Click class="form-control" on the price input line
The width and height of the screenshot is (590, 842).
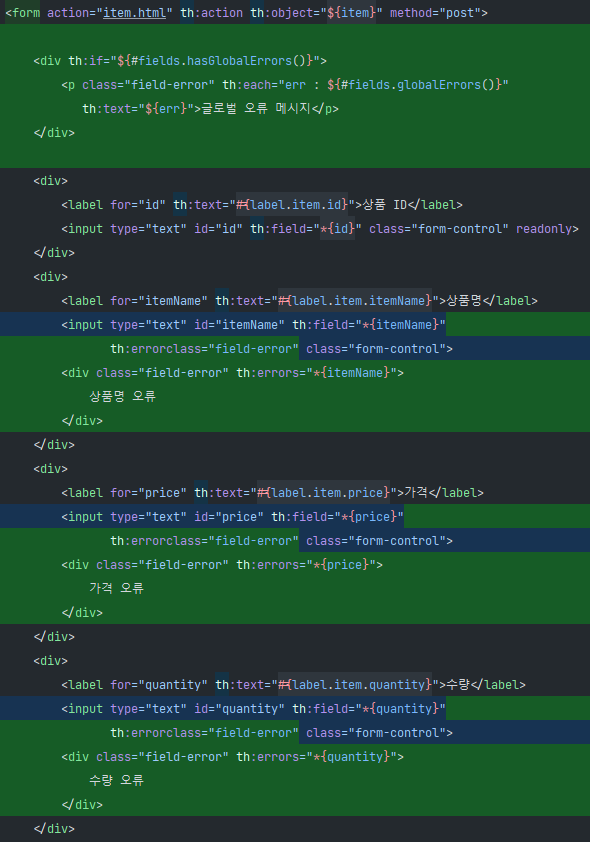(x=376, y=541)
